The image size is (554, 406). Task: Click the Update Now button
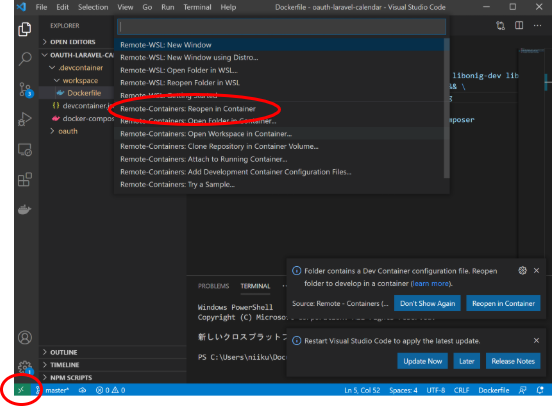coord(423,361)
